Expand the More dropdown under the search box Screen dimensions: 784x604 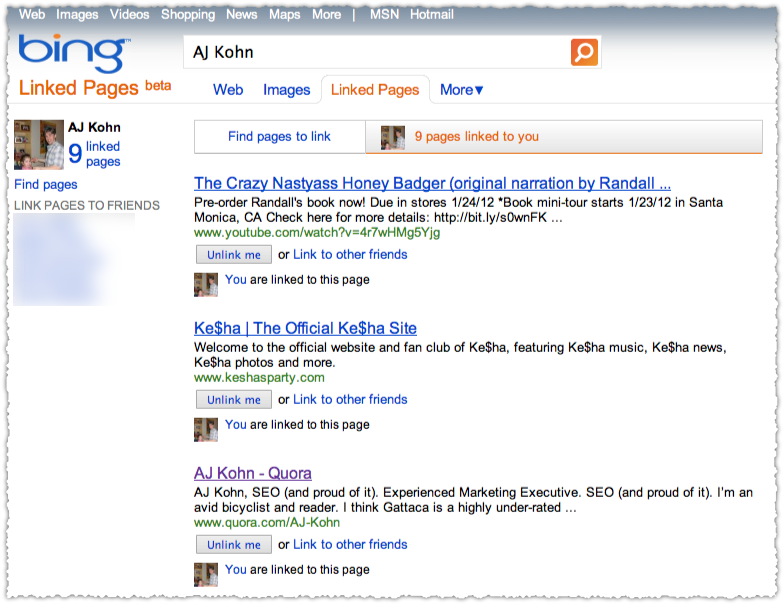pyautogui.click(x=462, y=90)
